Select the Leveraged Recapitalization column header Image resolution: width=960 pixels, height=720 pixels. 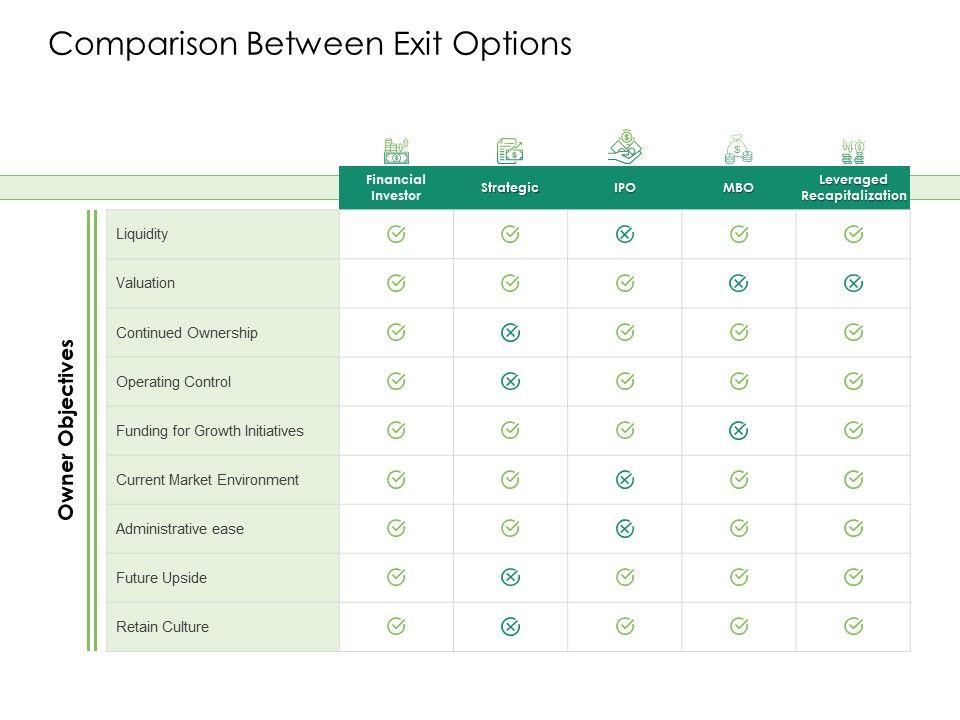coord(853,187)
